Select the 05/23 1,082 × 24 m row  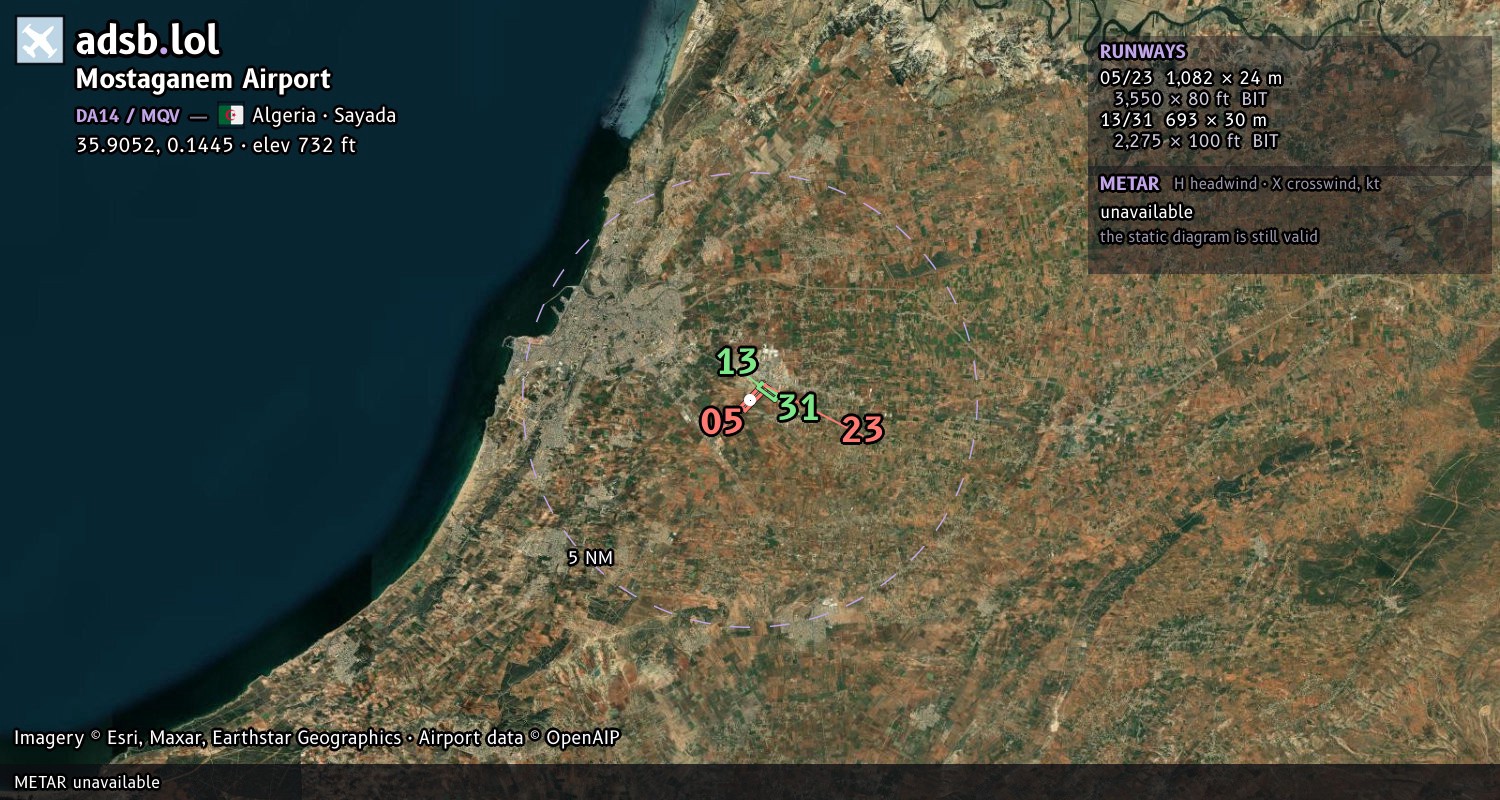coord(1190,77)
